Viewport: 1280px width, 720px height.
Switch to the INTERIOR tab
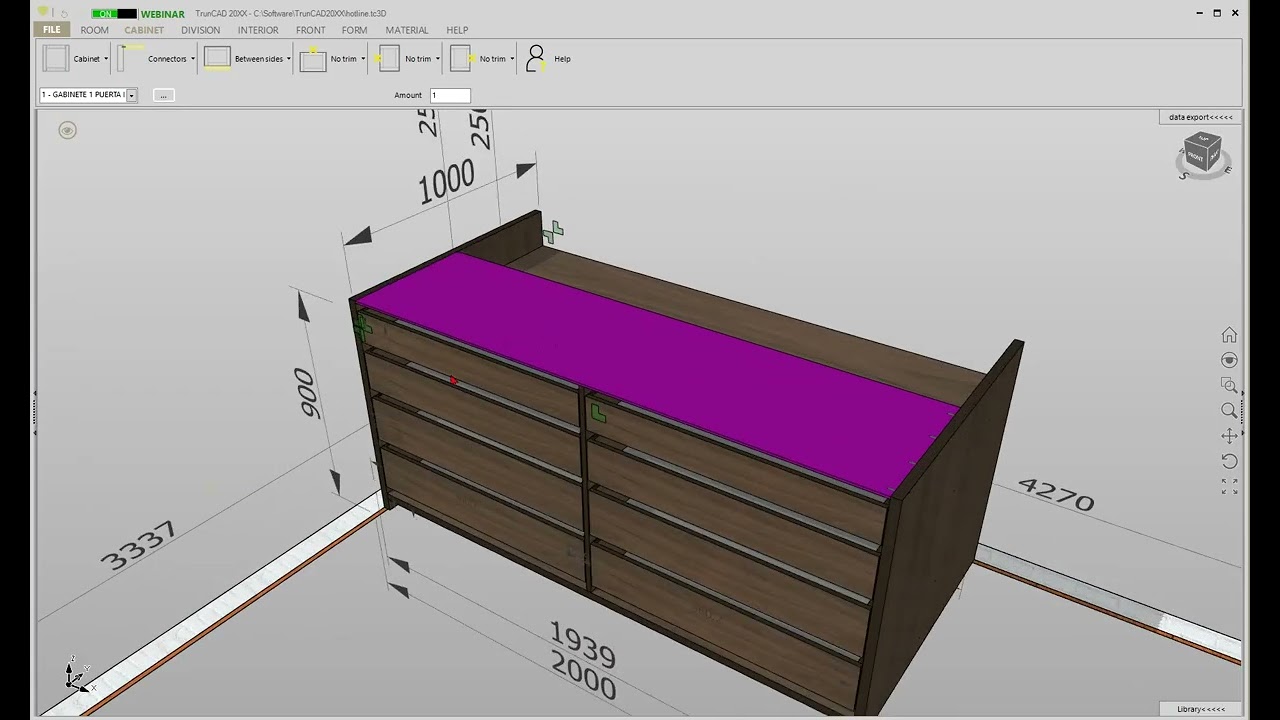(258, 30)
